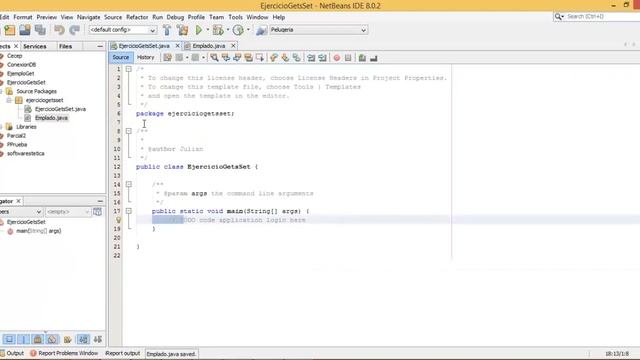Open the Navigate menu
The image size is (640, 360).
click(89, 17)
